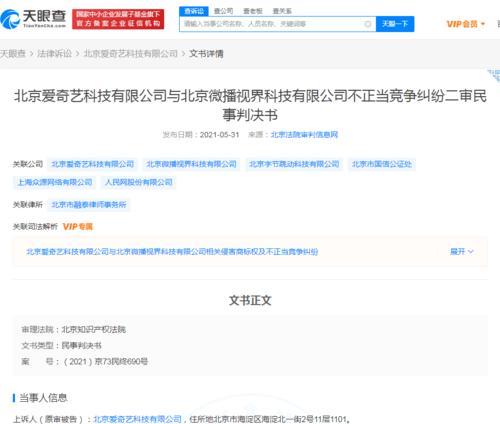The width and height of the screenshot is (500, 424).
Task: Open the 侵害商标权及不正当竞争纠纷 analysis link
Action: click(x=172, y=252)
